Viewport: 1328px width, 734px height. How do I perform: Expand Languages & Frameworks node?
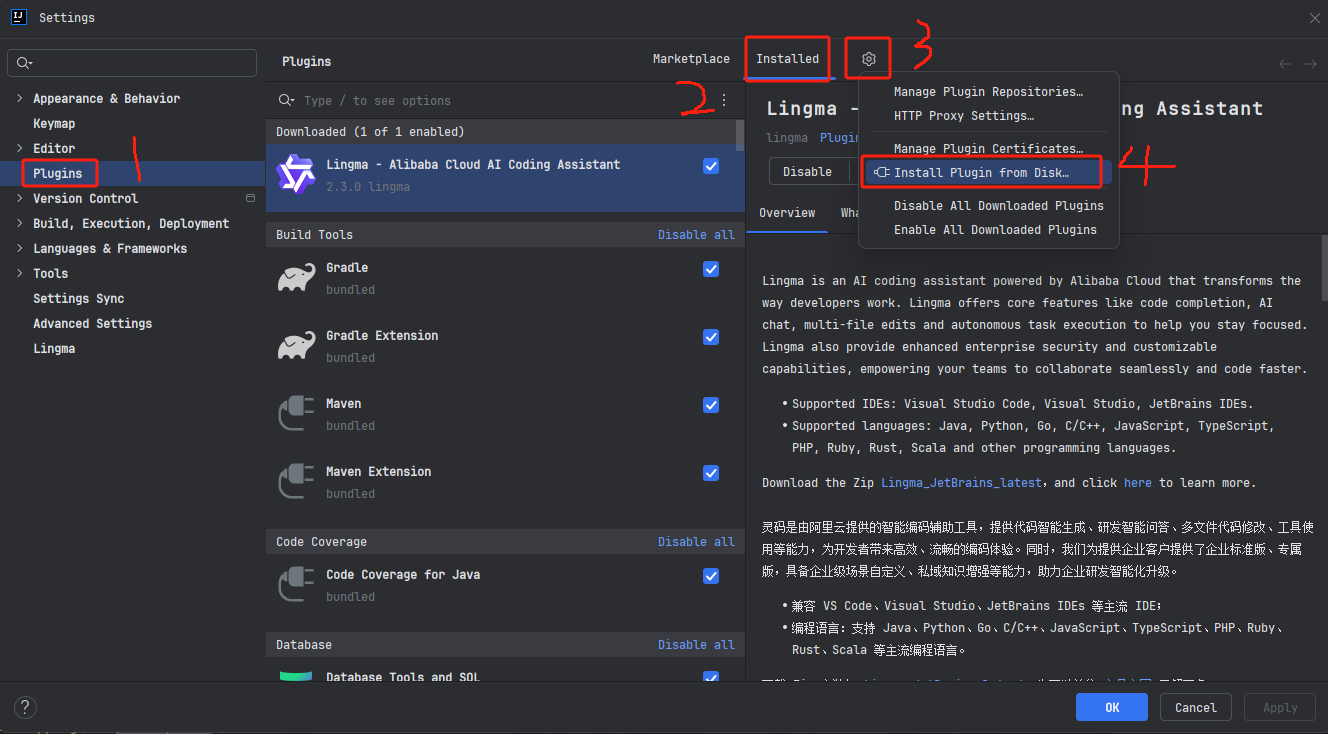click(x=20, y=248)
